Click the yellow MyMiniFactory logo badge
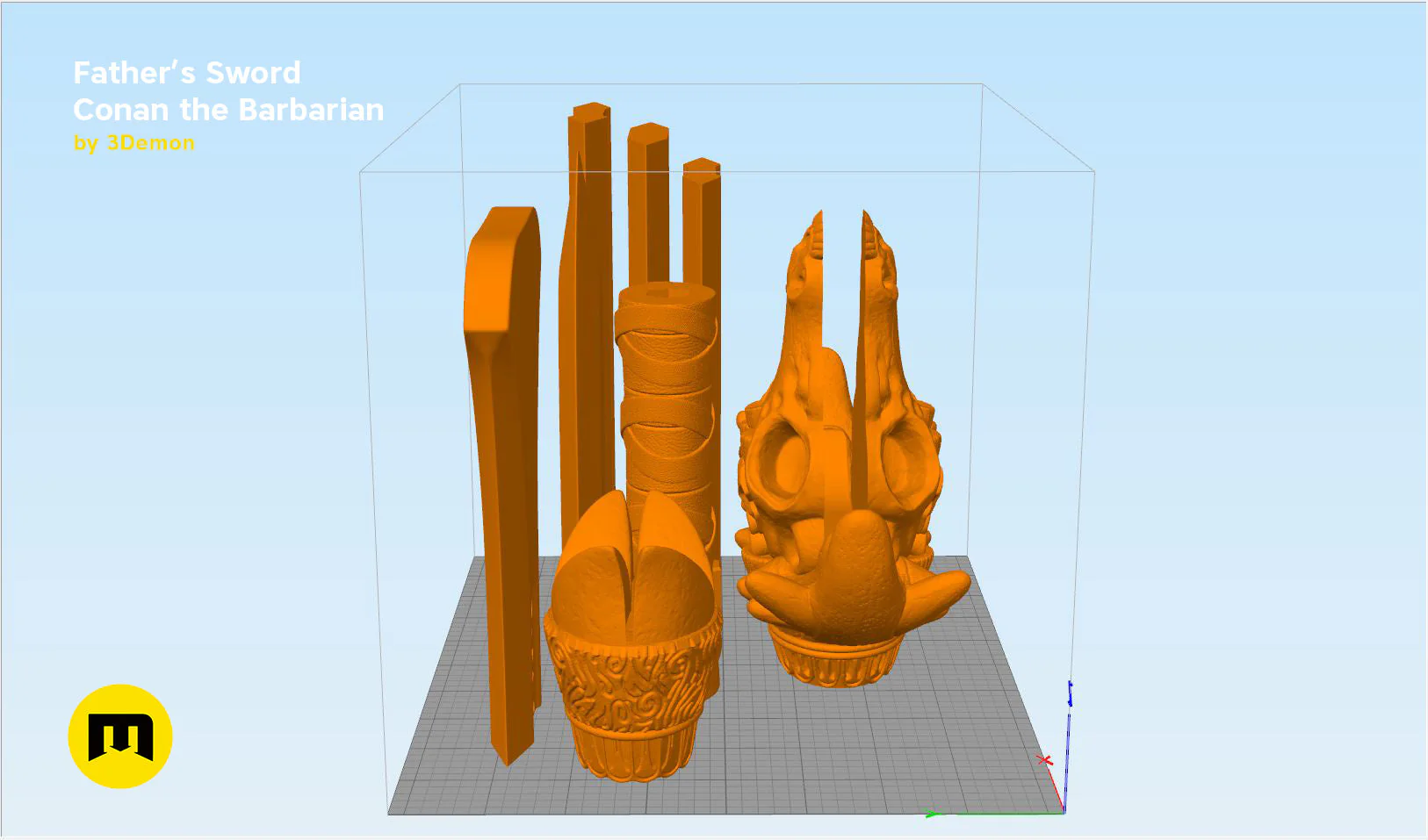The width and height of the screenshot is (1428, 840). (x=120, y=736)
